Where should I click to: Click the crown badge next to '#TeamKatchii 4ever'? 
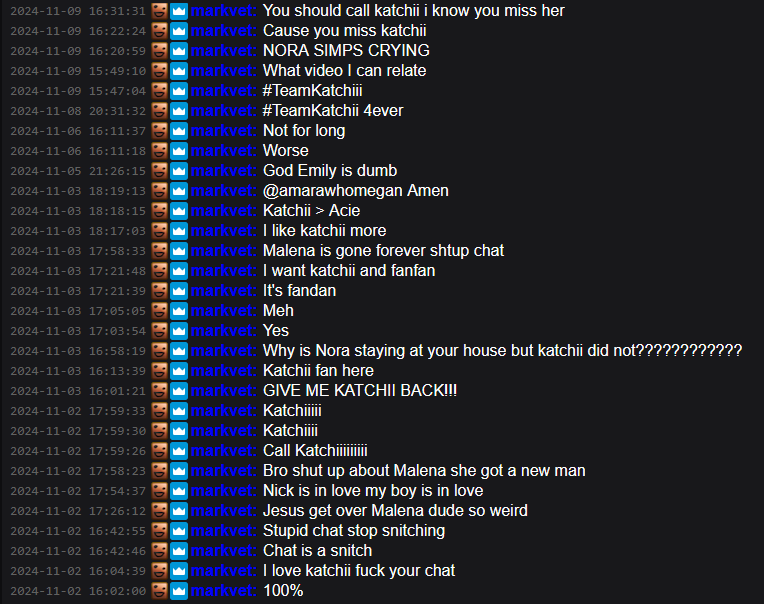[x=179, y=111]
